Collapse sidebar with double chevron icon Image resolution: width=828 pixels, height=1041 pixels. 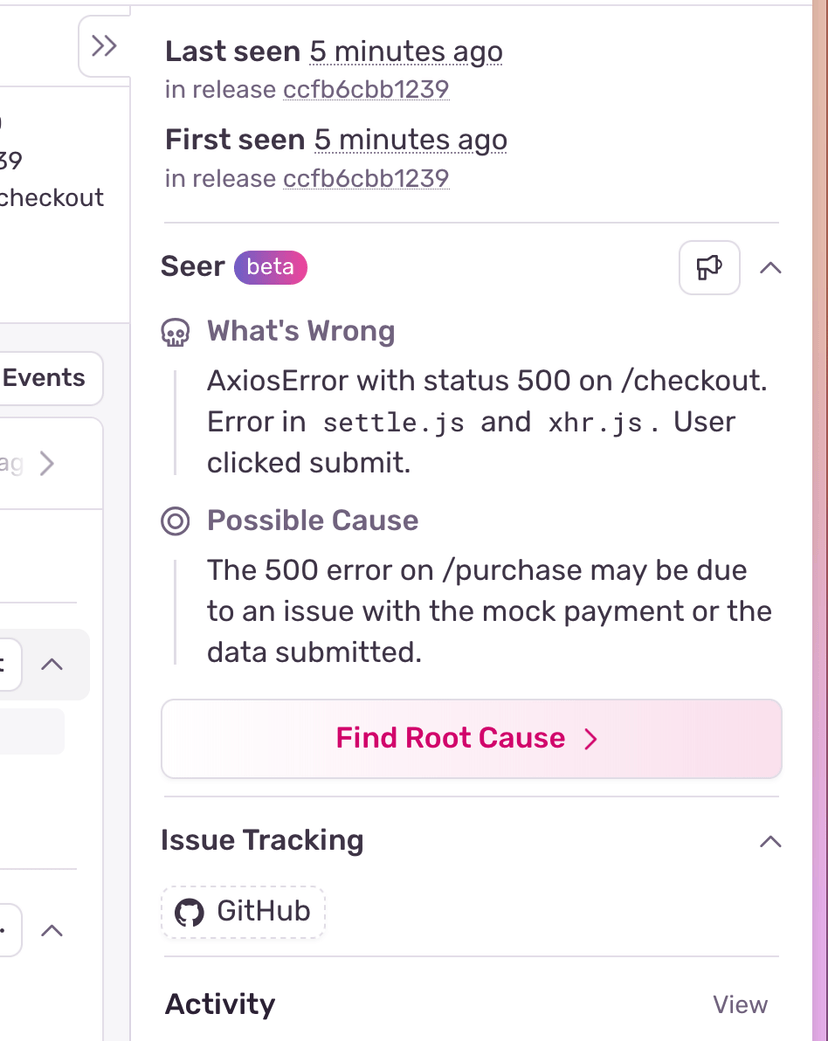pos(104,46)
